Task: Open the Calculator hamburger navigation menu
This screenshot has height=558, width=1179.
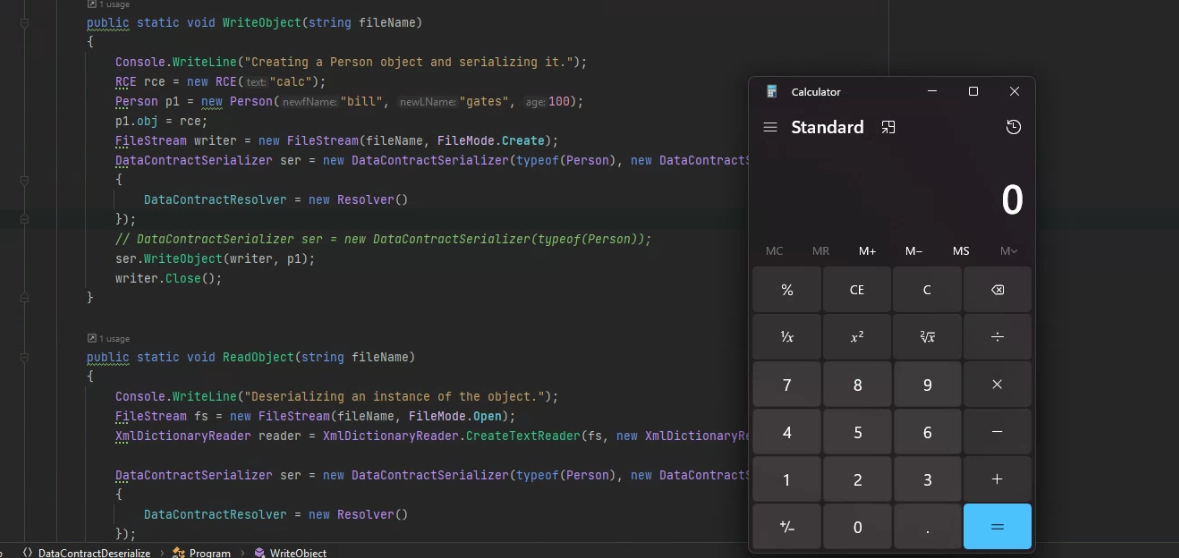Action: click(x=770, y=127)
